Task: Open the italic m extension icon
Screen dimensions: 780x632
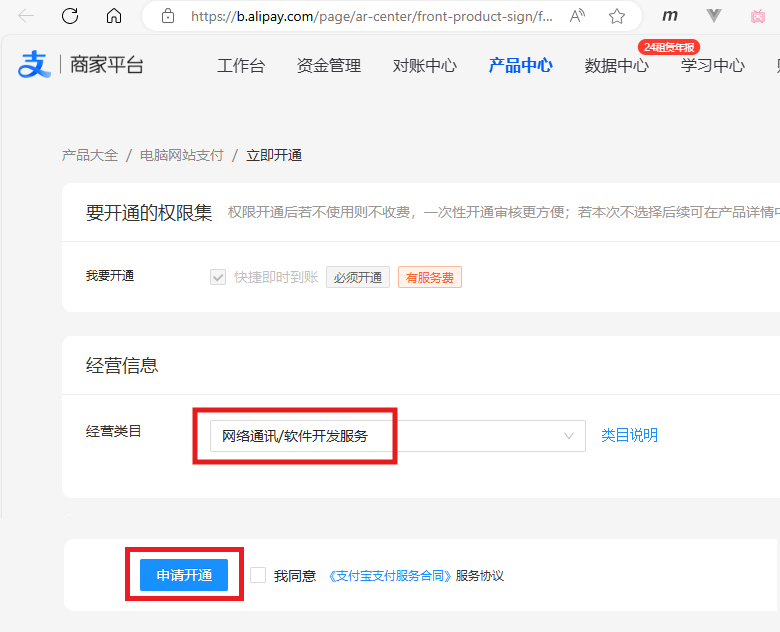Action: pyautogui.click(x=670, y=16)
